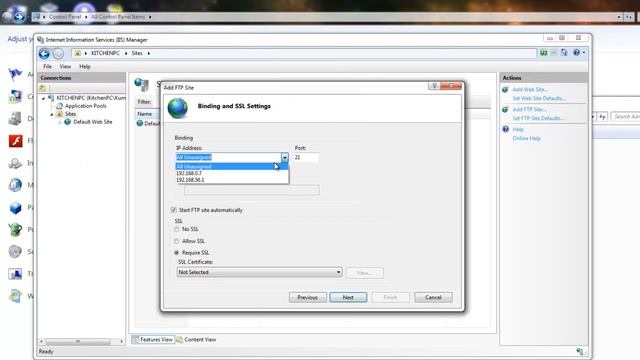The height and width of the screenshot is (360, 640).
Task: Click Add Web Site link in Actions
Action: point(530,89)
